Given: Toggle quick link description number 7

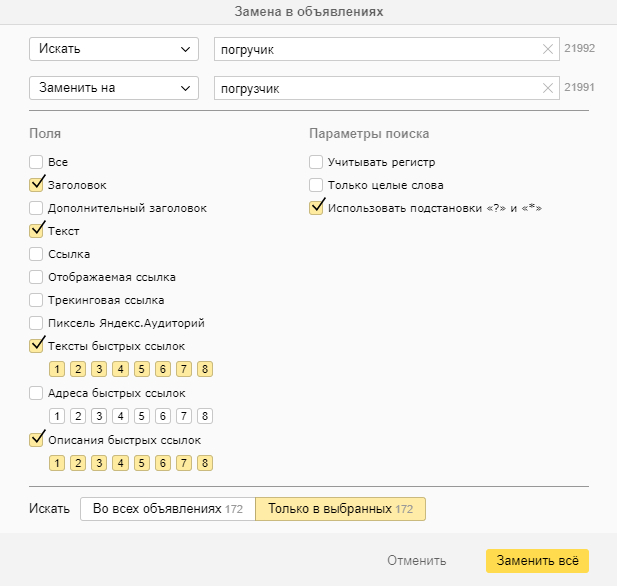Looking at the screenshot, I should coord(183,463).
